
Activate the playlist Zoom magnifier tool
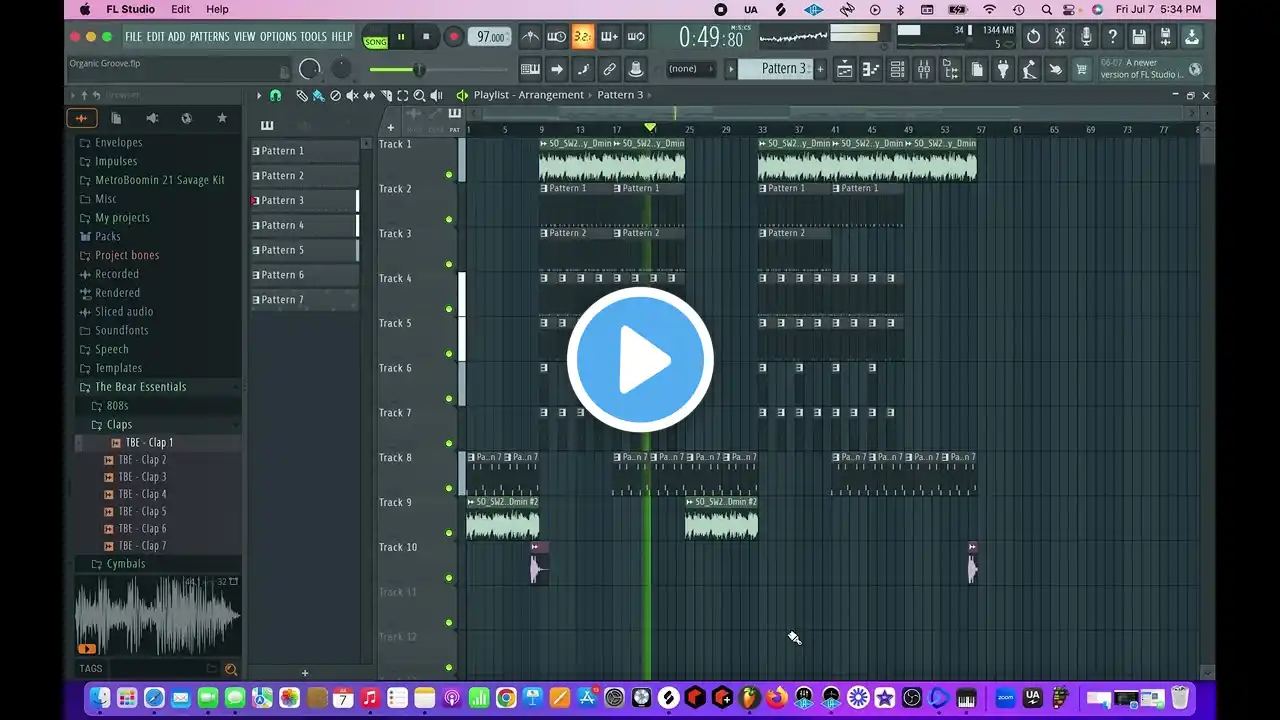tap(419, 95)
